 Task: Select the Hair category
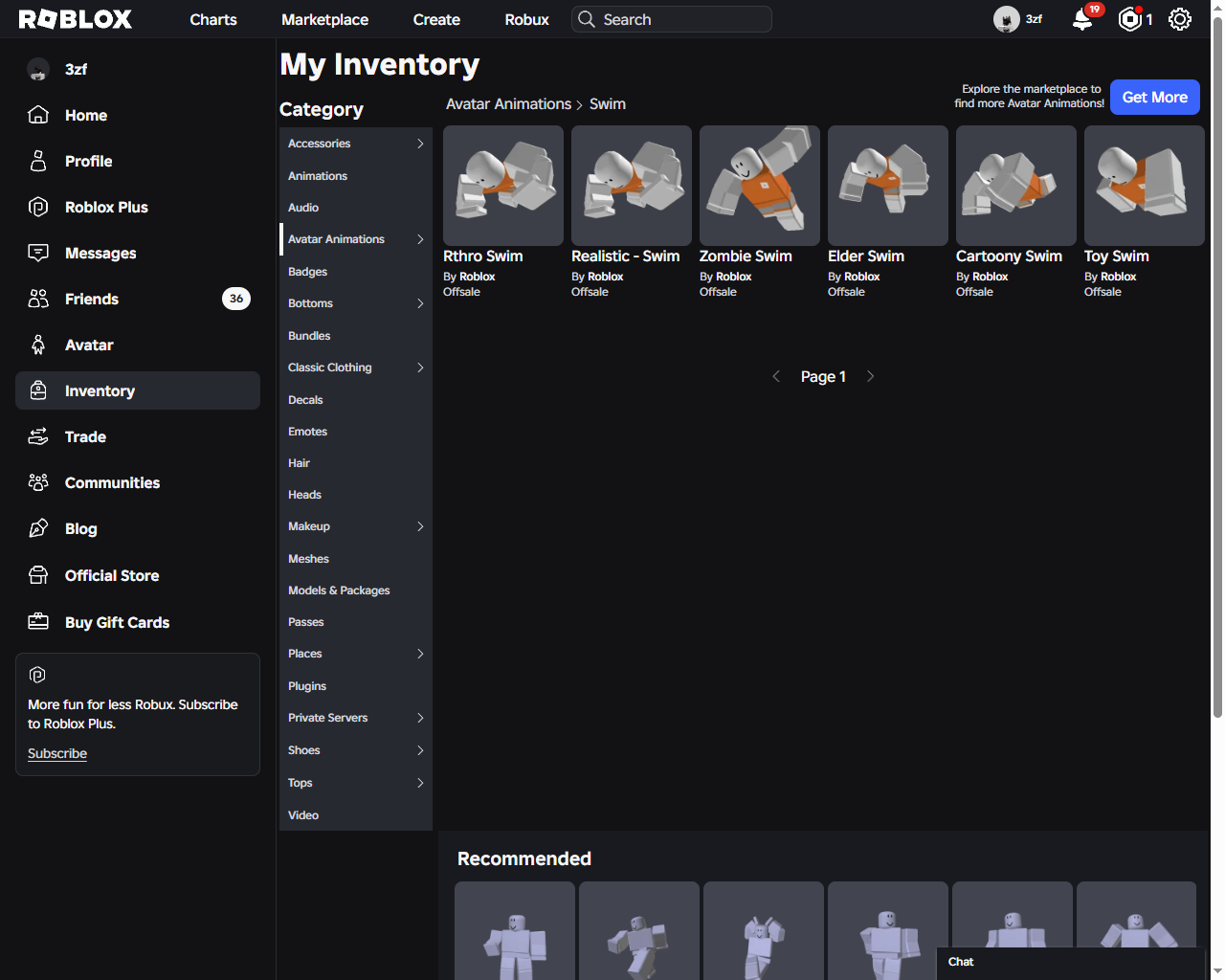coord(356,463)
